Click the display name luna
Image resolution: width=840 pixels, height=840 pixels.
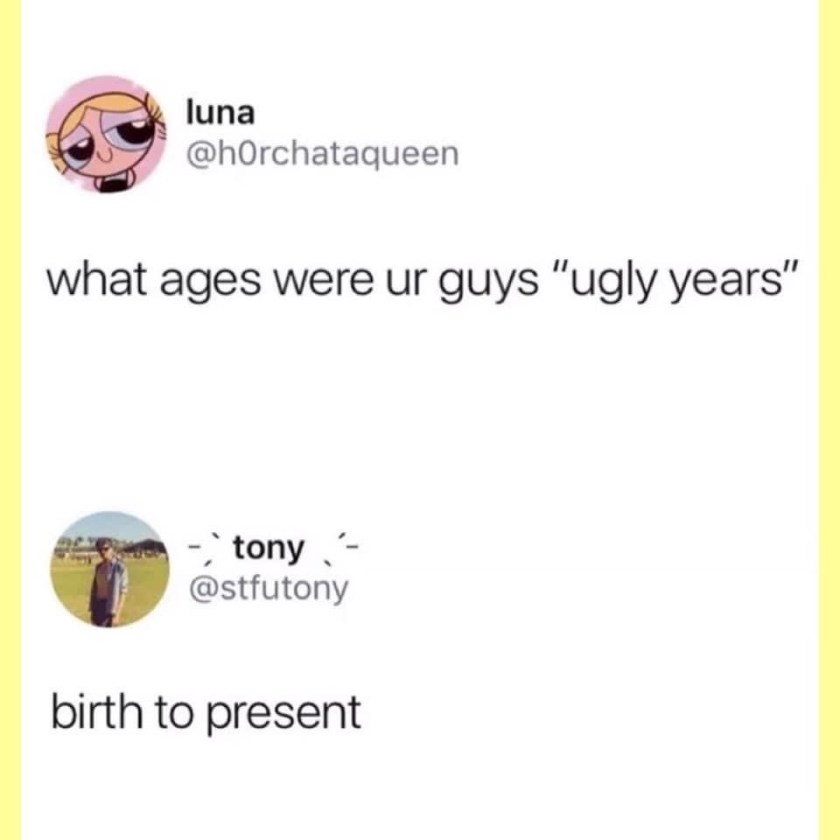[x=220, y=113]
